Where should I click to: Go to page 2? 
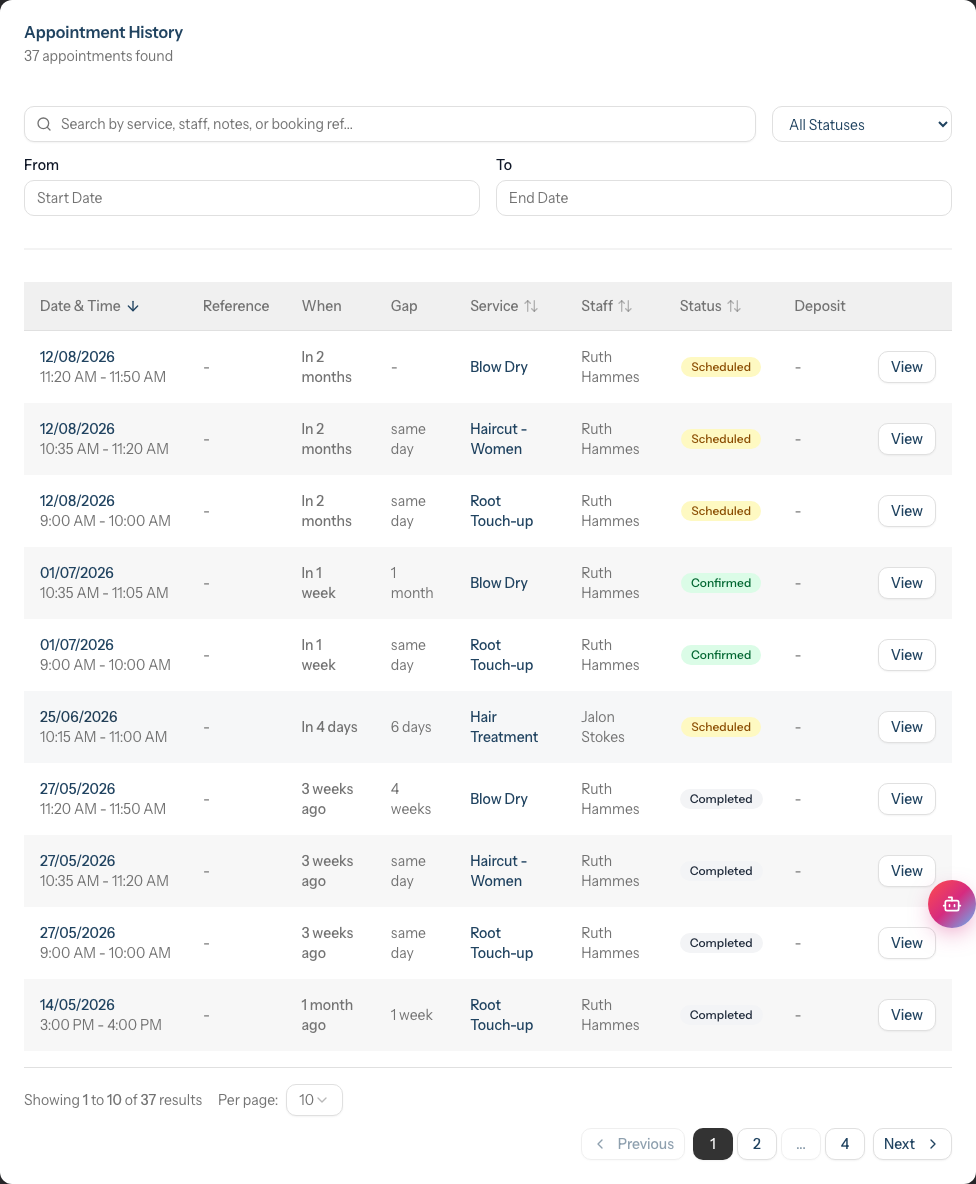(756, 1144)
